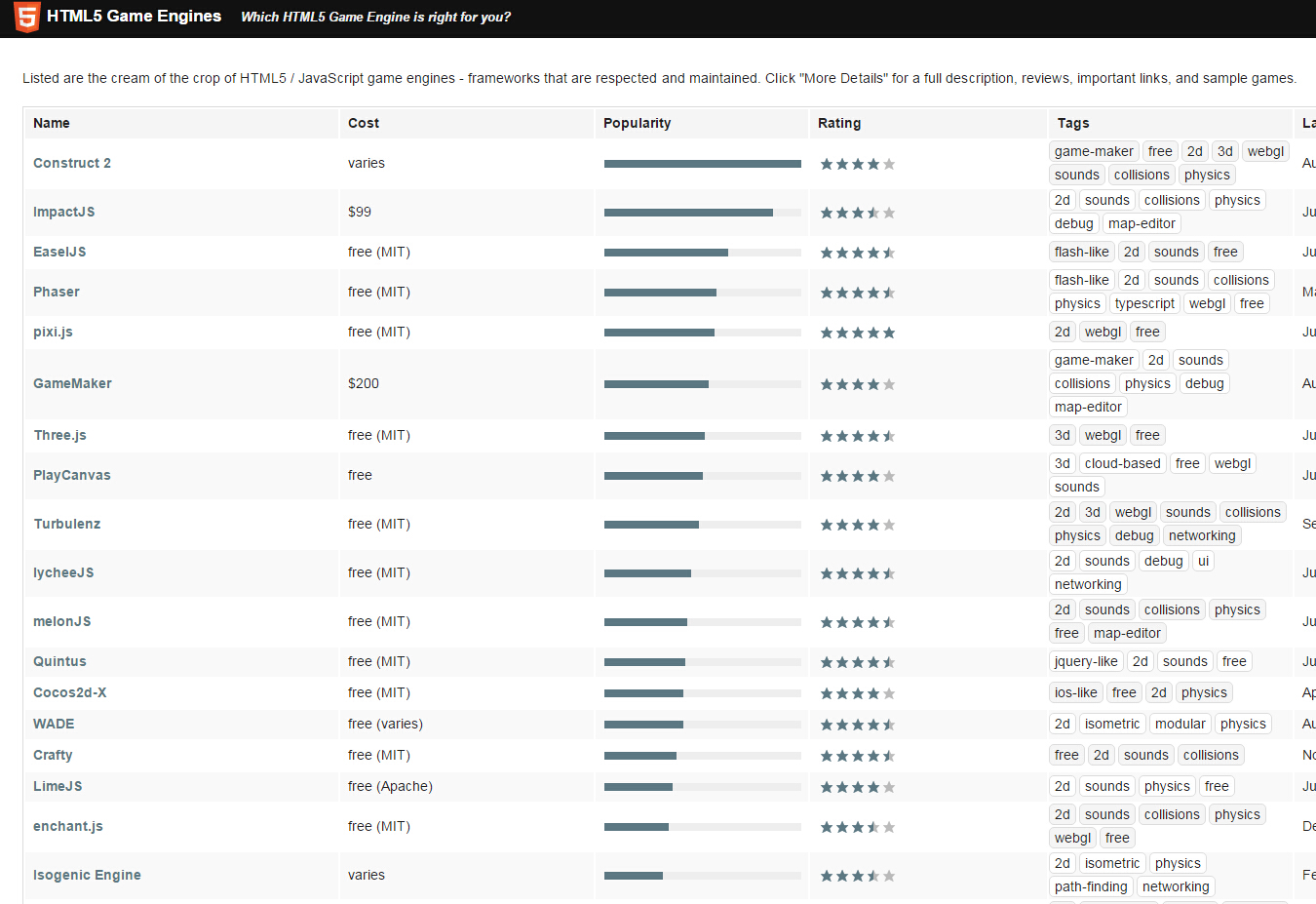1316x904 pixels.
Task: Select the map-editor tag in ImpactJS row
Action: pos(1142,223)
